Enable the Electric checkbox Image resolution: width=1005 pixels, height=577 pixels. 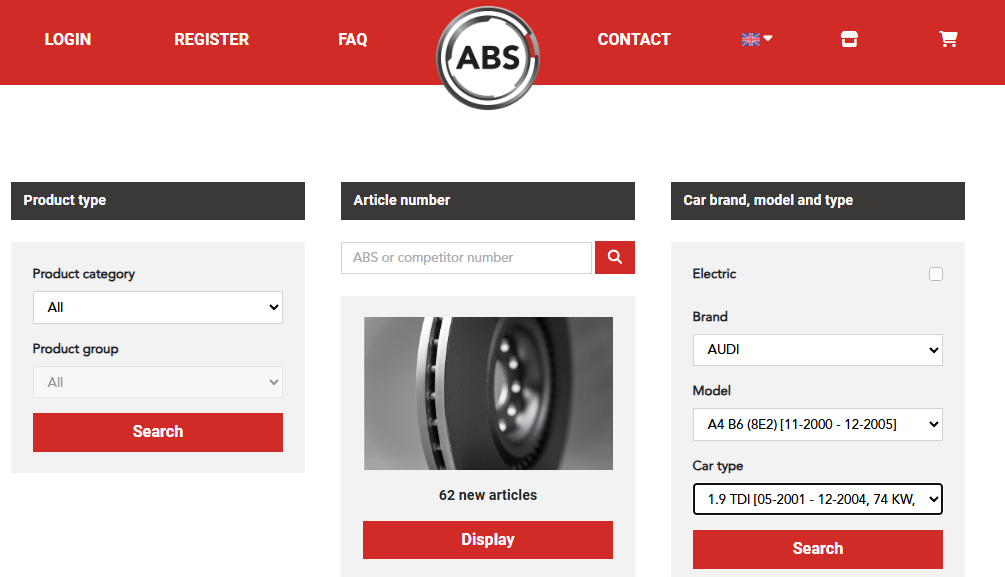tap(936, 274)
